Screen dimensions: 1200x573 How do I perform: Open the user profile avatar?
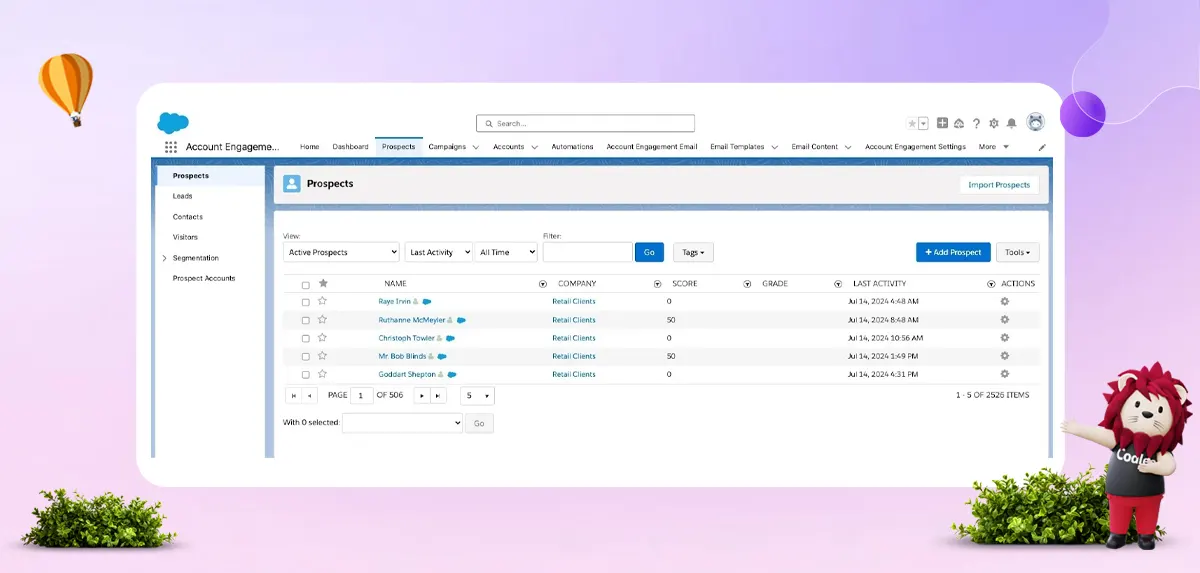(1035, 122)
